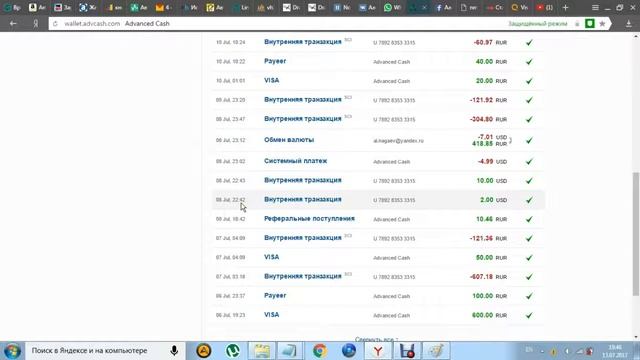Click the account number in the 2.00 USD row

[394, 200]
